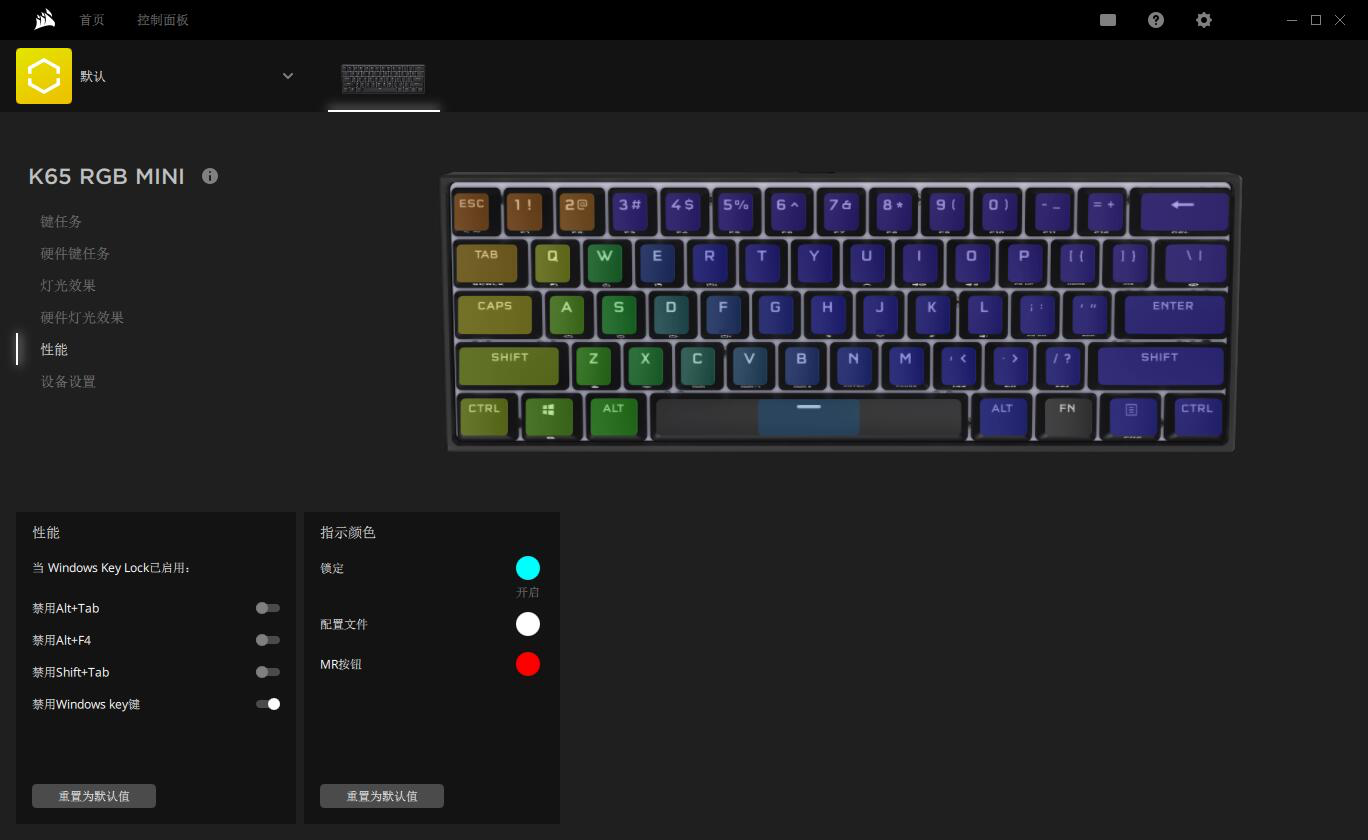
Task: Click 重置为默认值 under 性能 panel
Action: pyautogui.click(x=94, y=796)
